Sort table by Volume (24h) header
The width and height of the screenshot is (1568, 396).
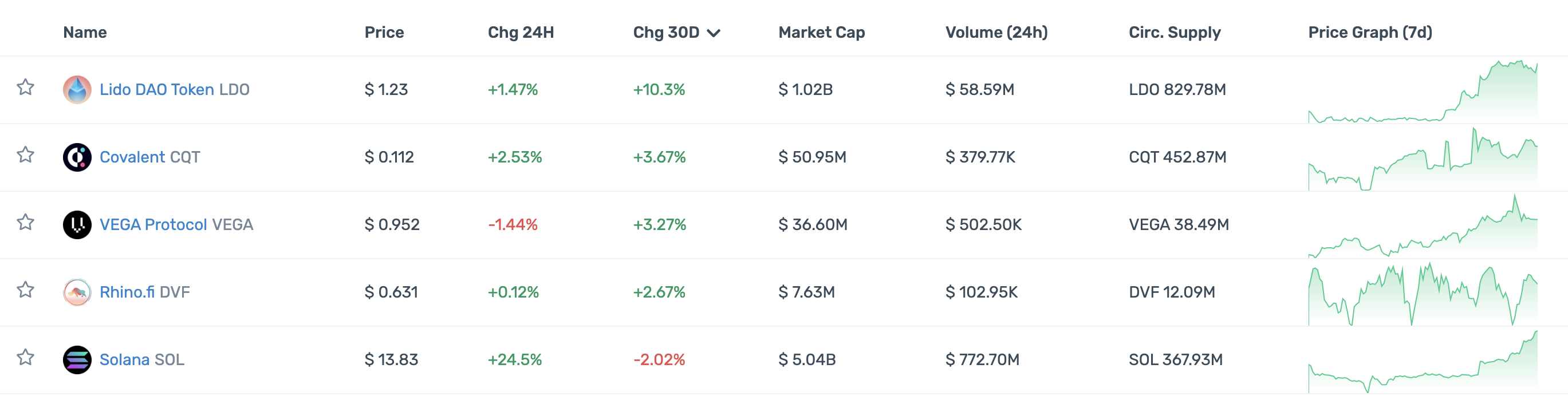(x=996, y=32)
